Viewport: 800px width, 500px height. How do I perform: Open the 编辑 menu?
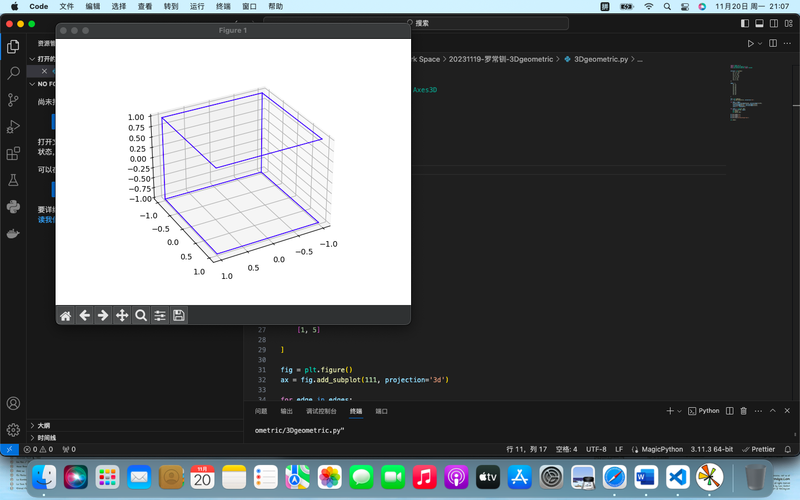93,6
